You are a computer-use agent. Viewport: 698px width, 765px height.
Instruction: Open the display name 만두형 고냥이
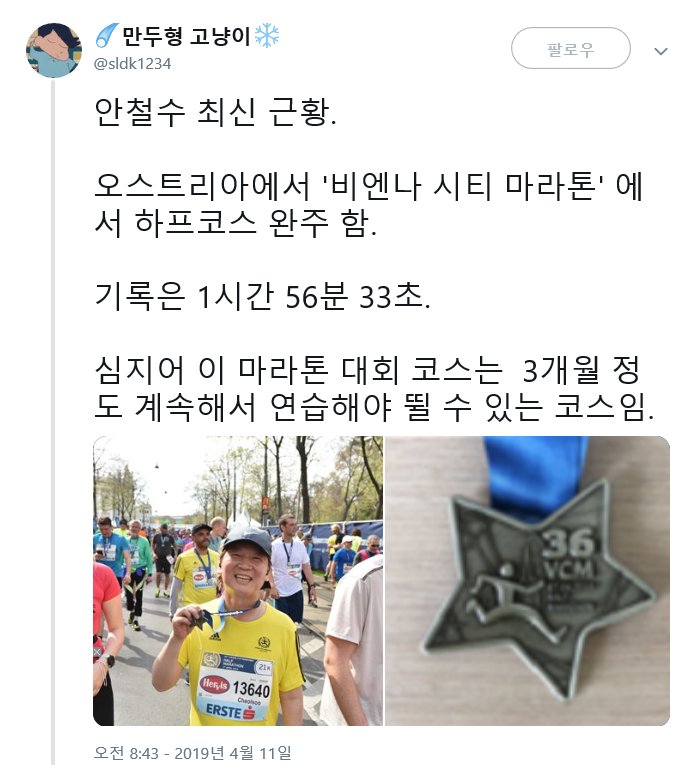tap(186, 36)
